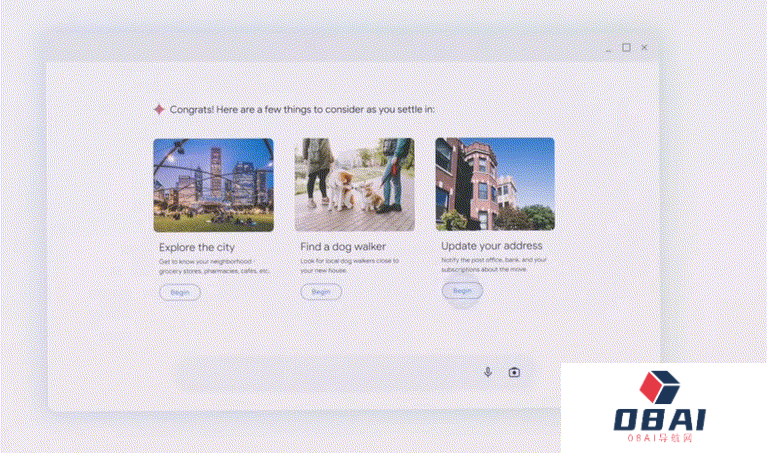Click the 'Get to know your neighborhood' description
The width and height of the screenshot is (767, 453).
pyautogui.click(x=214, y=266)
